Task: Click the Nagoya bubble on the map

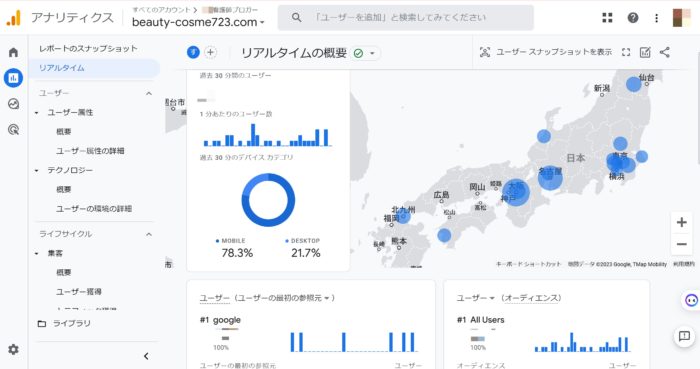Action: click(x=550, y=178)
